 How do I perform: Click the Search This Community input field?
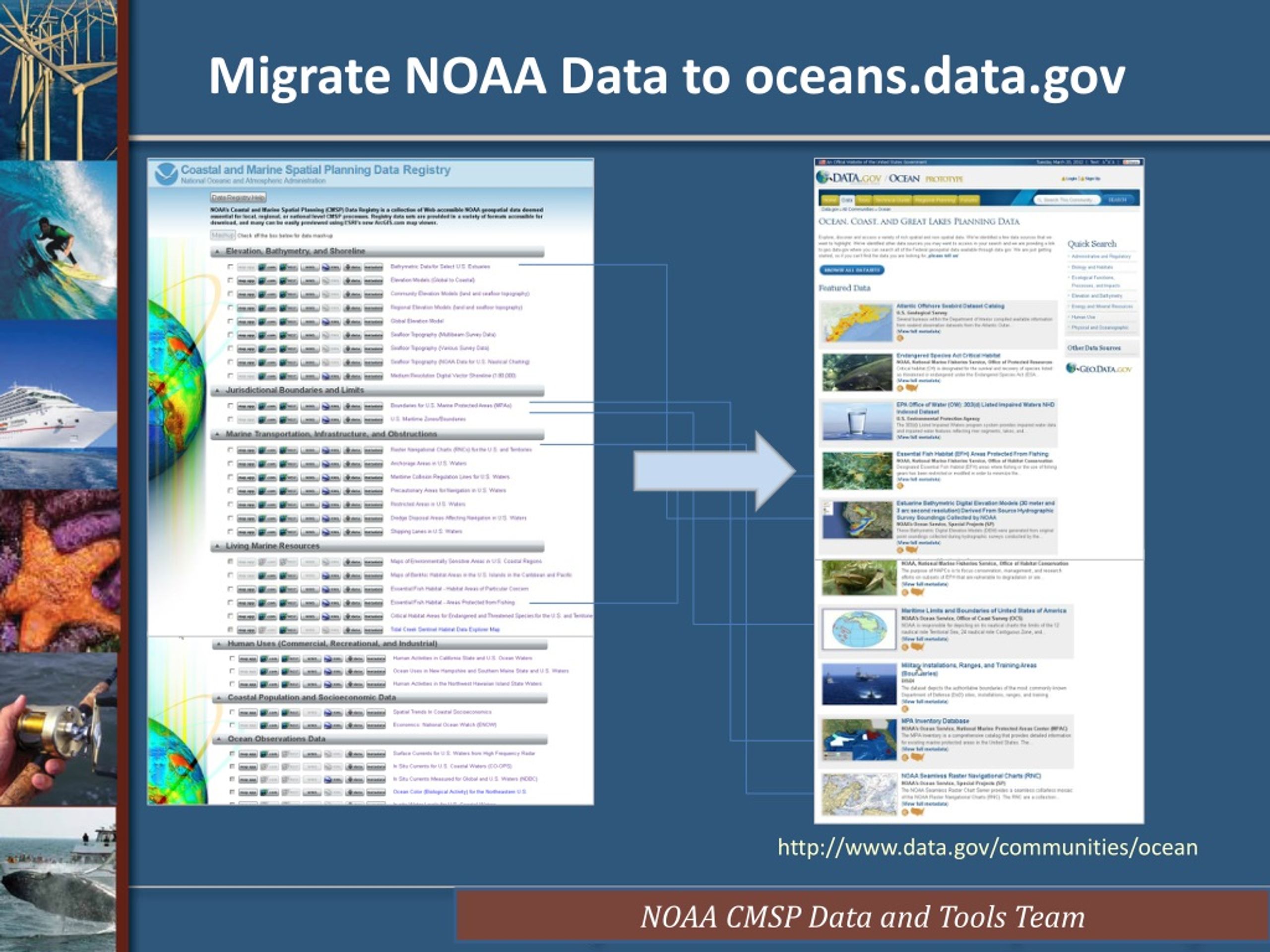[1067, 200]
